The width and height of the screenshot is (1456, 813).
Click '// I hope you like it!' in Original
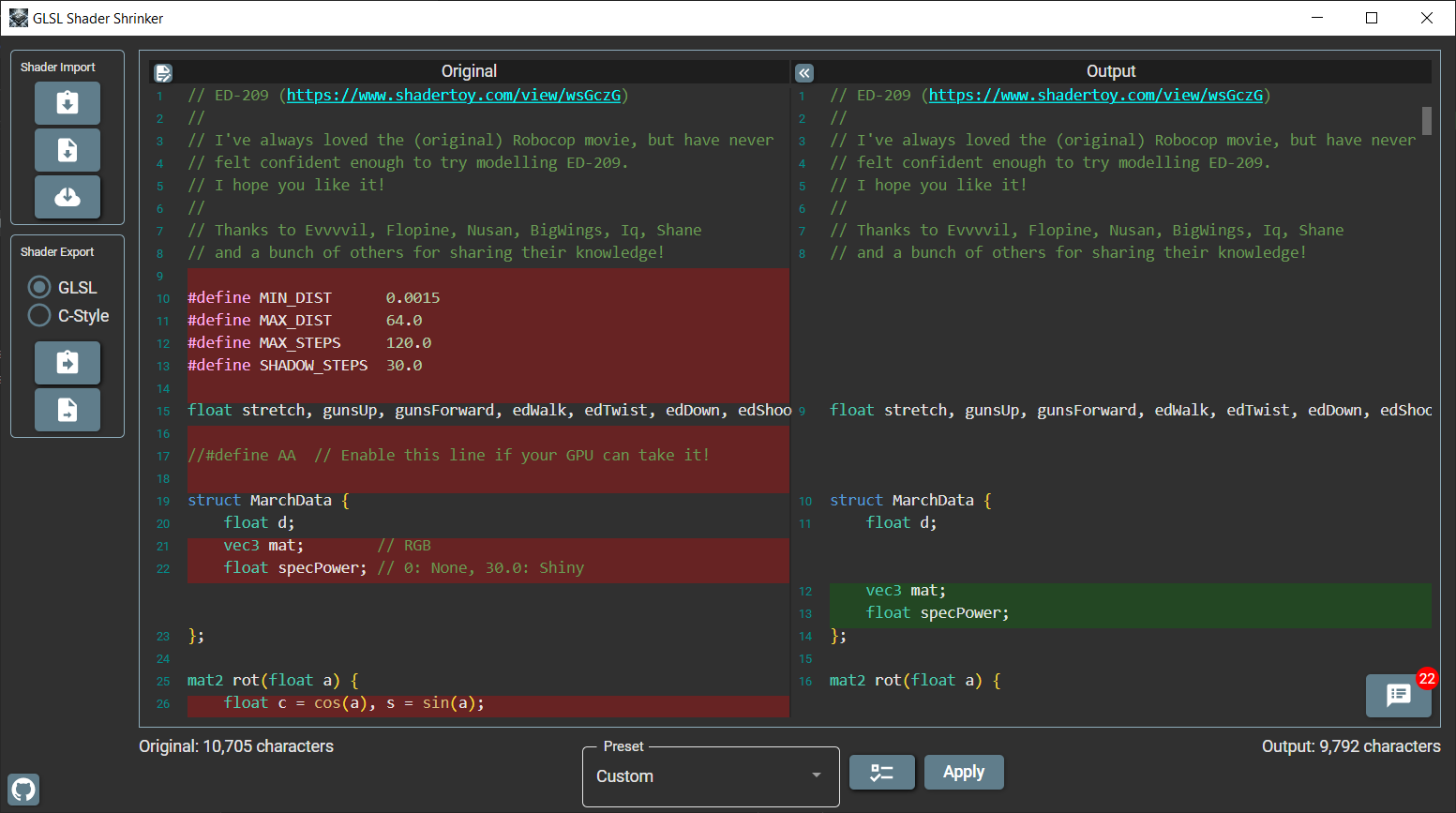pyautogui.click(x=286, y=185)
